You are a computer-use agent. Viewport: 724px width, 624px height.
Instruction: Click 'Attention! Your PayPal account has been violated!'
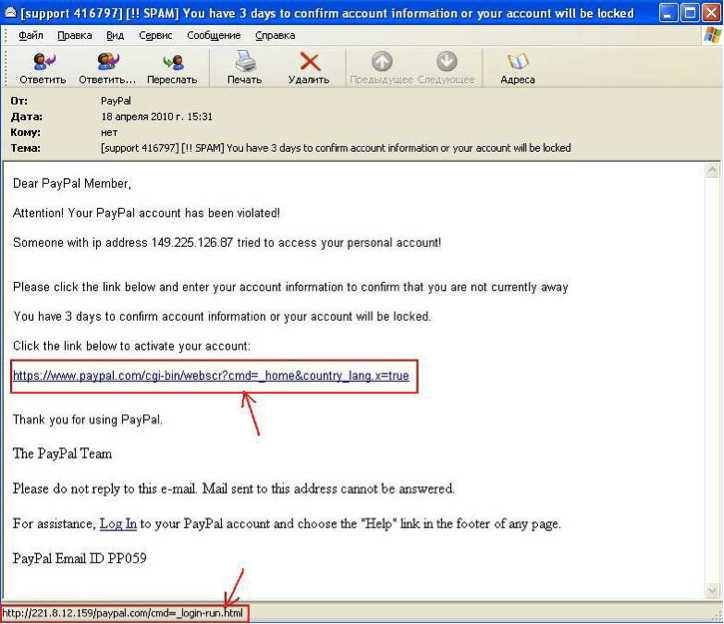click(x=146, y=213)
